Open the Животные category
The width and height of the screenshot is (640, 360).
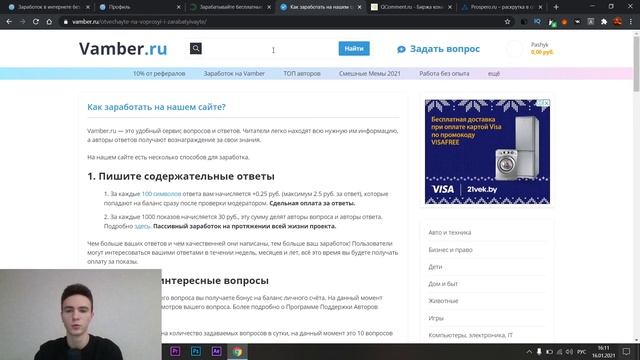coord(443,301)
